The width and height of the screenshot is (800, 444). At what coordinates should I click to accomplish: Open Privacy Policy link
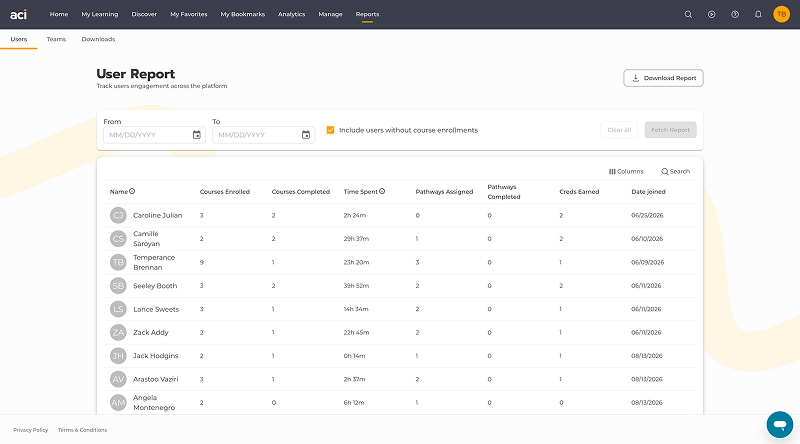(x=31, y=430)
